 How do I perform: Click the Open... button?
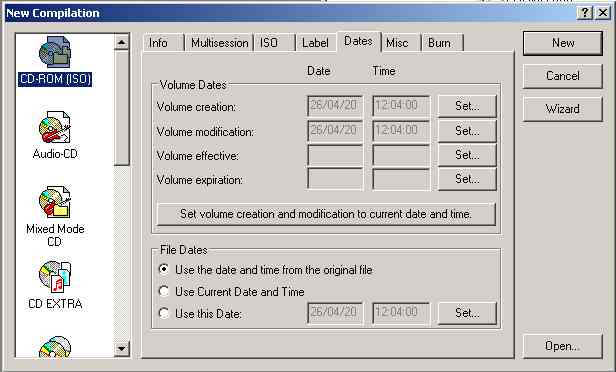[563, 346]
